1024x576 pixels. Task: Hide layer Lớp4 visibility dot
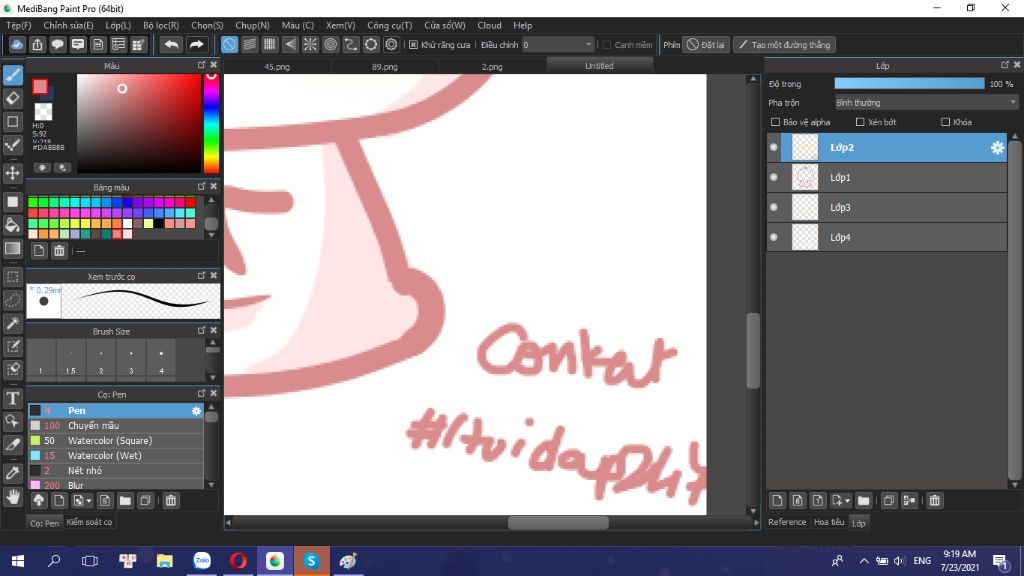coord(774,238)
